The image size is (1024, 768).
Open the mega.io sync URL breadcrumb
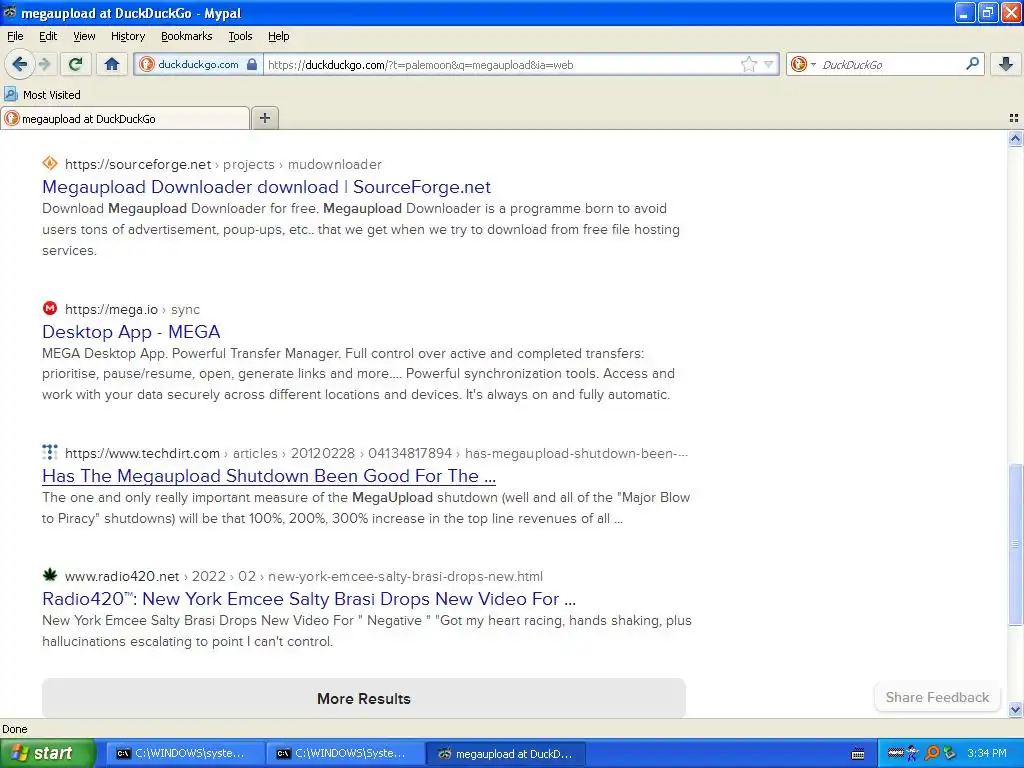[x=133, y=310]
